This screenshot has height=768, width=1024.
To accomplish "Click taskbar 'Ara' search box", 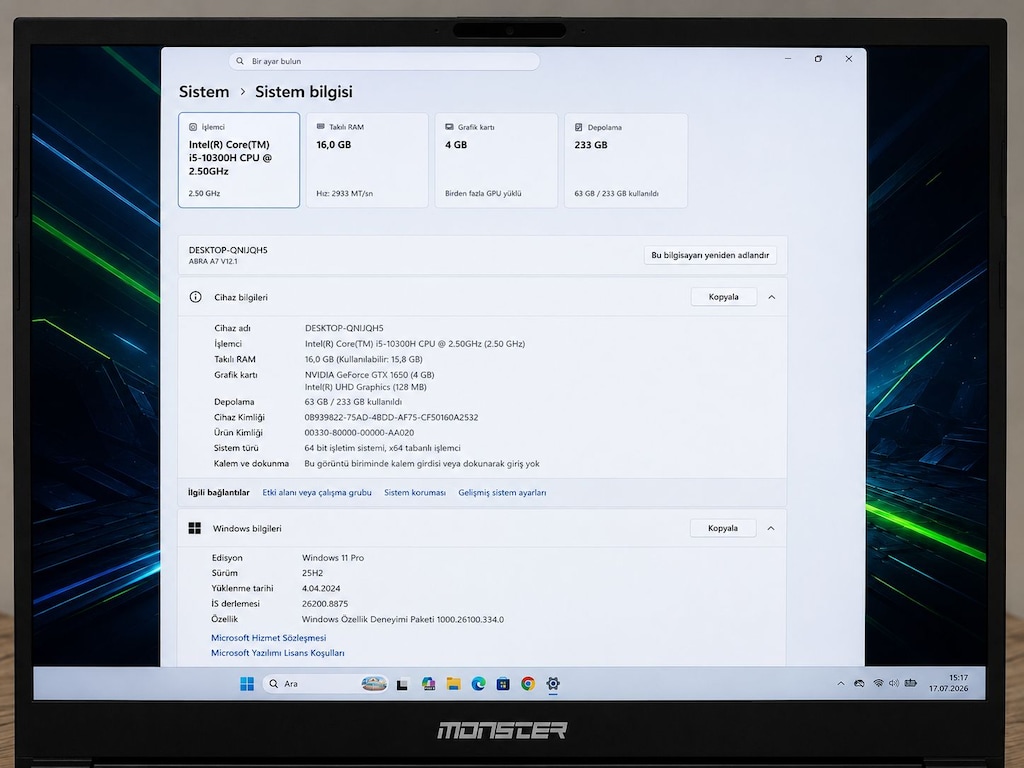I will (x=325, y=684).
